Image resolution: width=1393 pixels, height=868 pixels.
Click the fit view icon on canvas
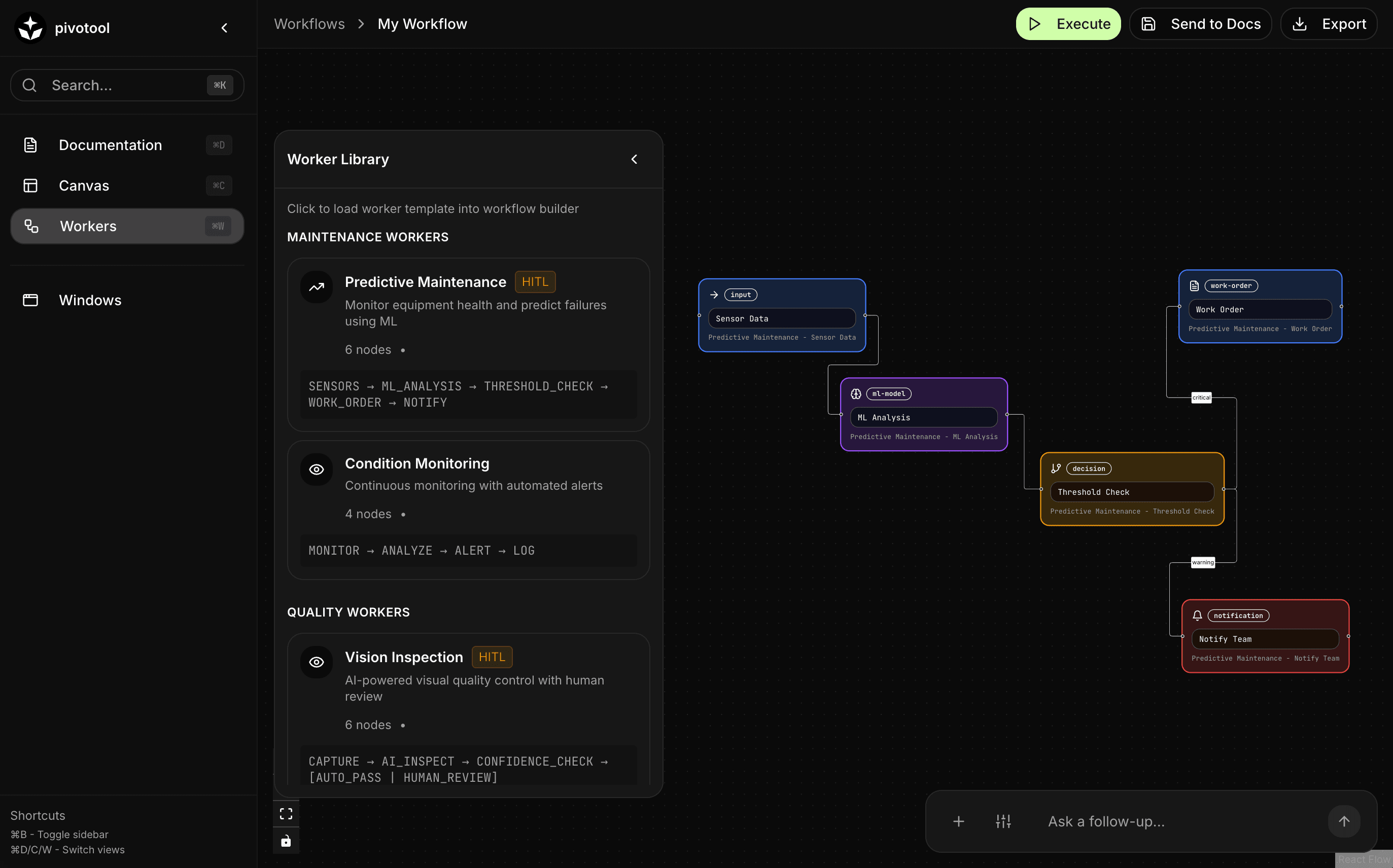pos(286,813)
